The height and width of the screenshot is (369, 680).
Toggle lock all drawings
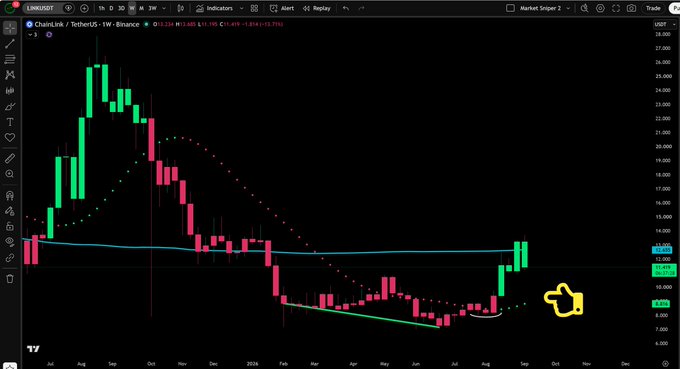(x=10, y=226)
